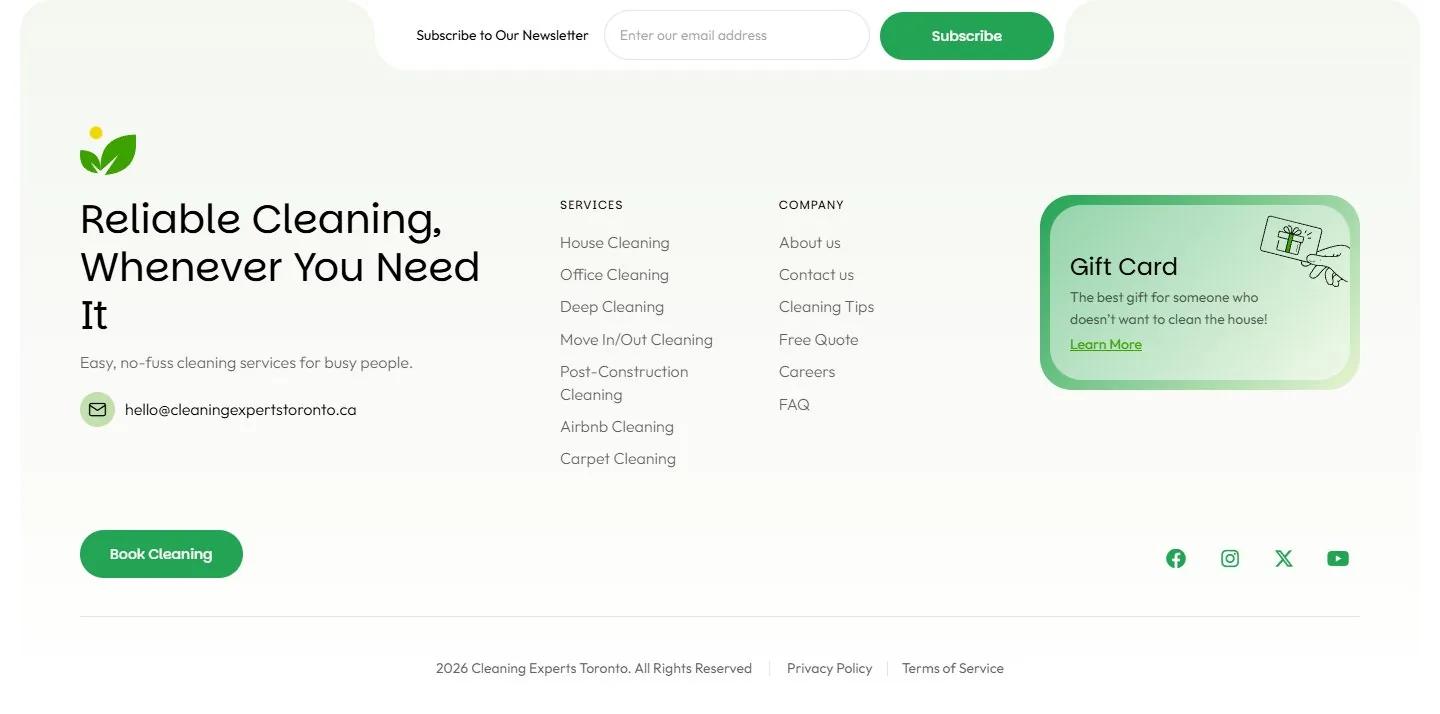Open the Facebook social icon

(x=1176, y=559)
